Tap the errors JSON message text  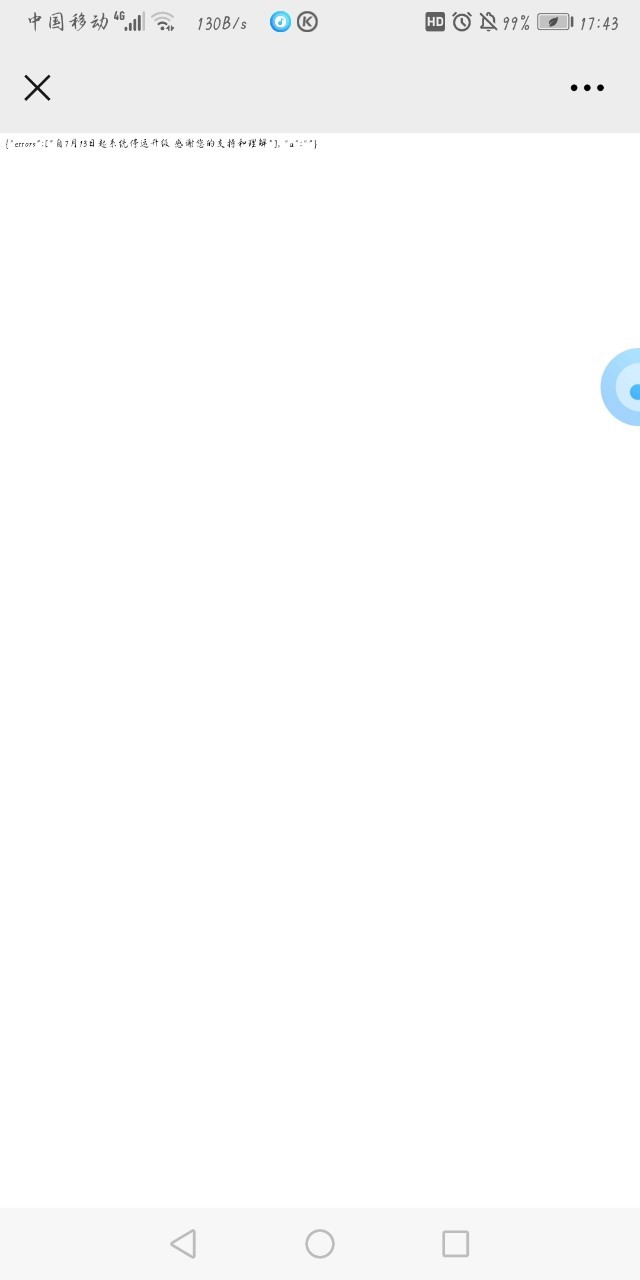point(161,144)
